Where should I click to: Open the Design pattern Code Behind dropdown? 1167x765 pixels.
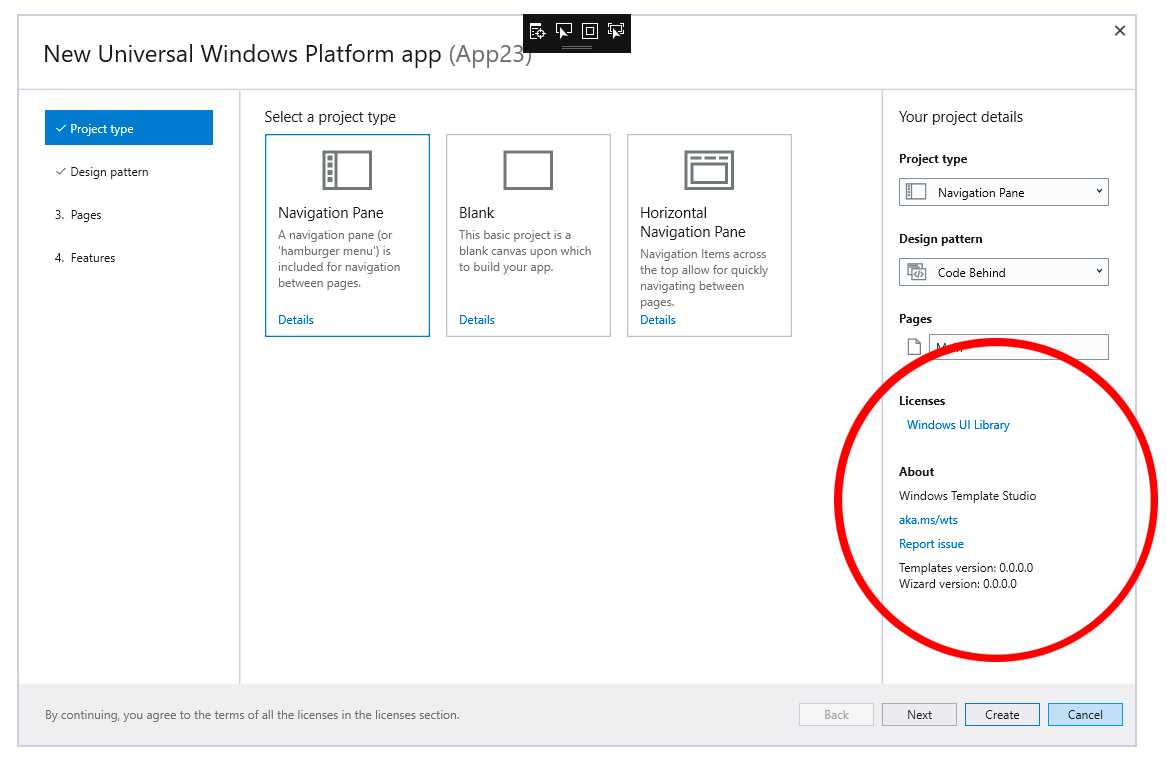click(1003, 272)
